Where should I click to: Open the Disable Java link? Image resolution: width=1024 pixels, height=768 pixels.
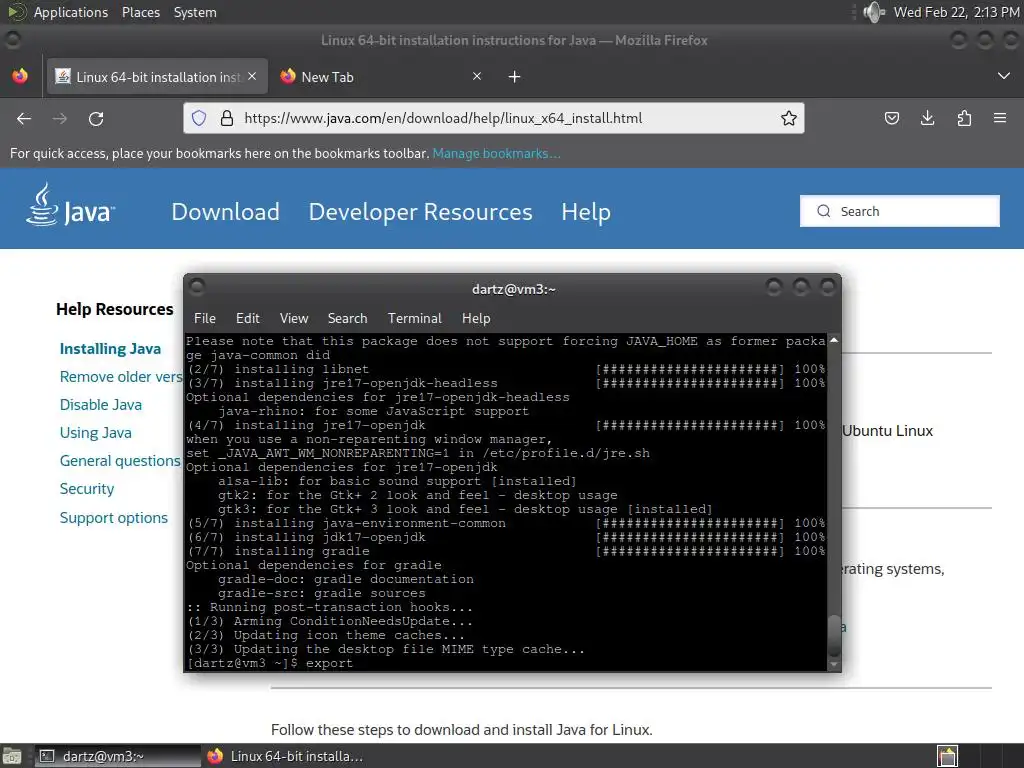click(101, 405)
